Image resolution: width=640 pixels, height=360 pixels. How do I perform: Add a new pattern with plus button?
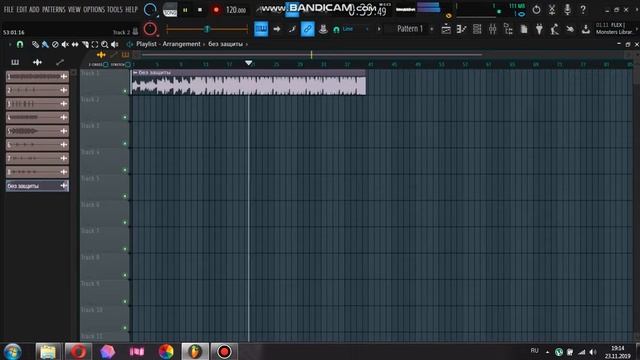click(x=431, y=29)
